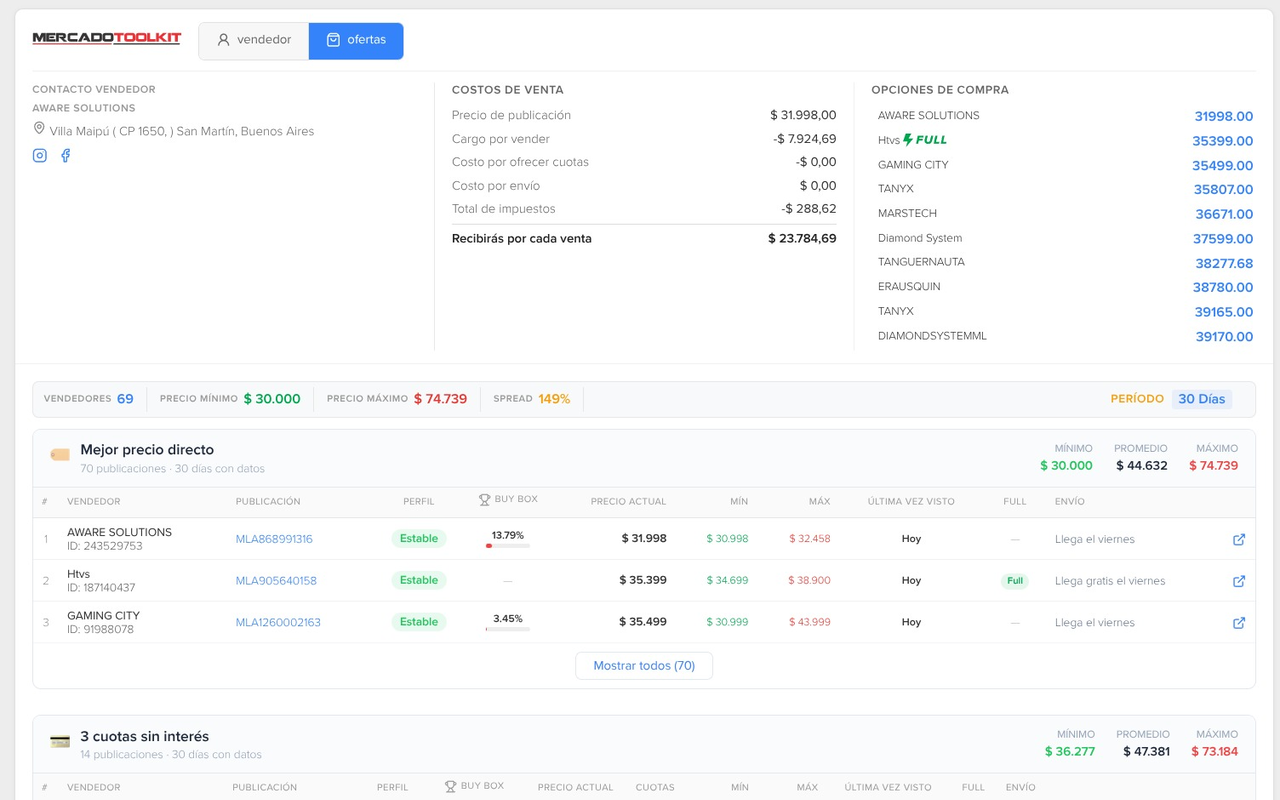The height and width of the screenshot is (800, 1280).
Task: Click the 38277.68 TANGUERNAUTA price
Action: pos(1224,263)
